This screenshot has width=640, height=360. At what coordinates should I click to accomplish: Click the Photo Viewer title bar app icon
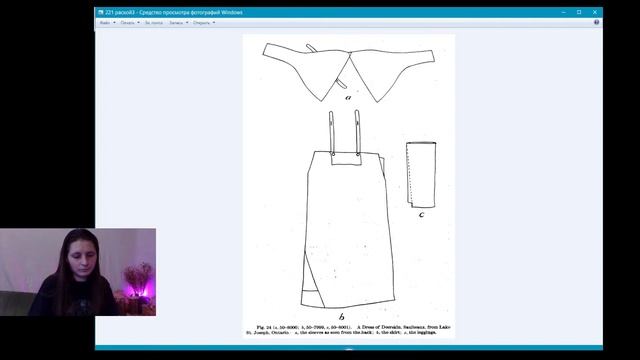coord(101,12)
